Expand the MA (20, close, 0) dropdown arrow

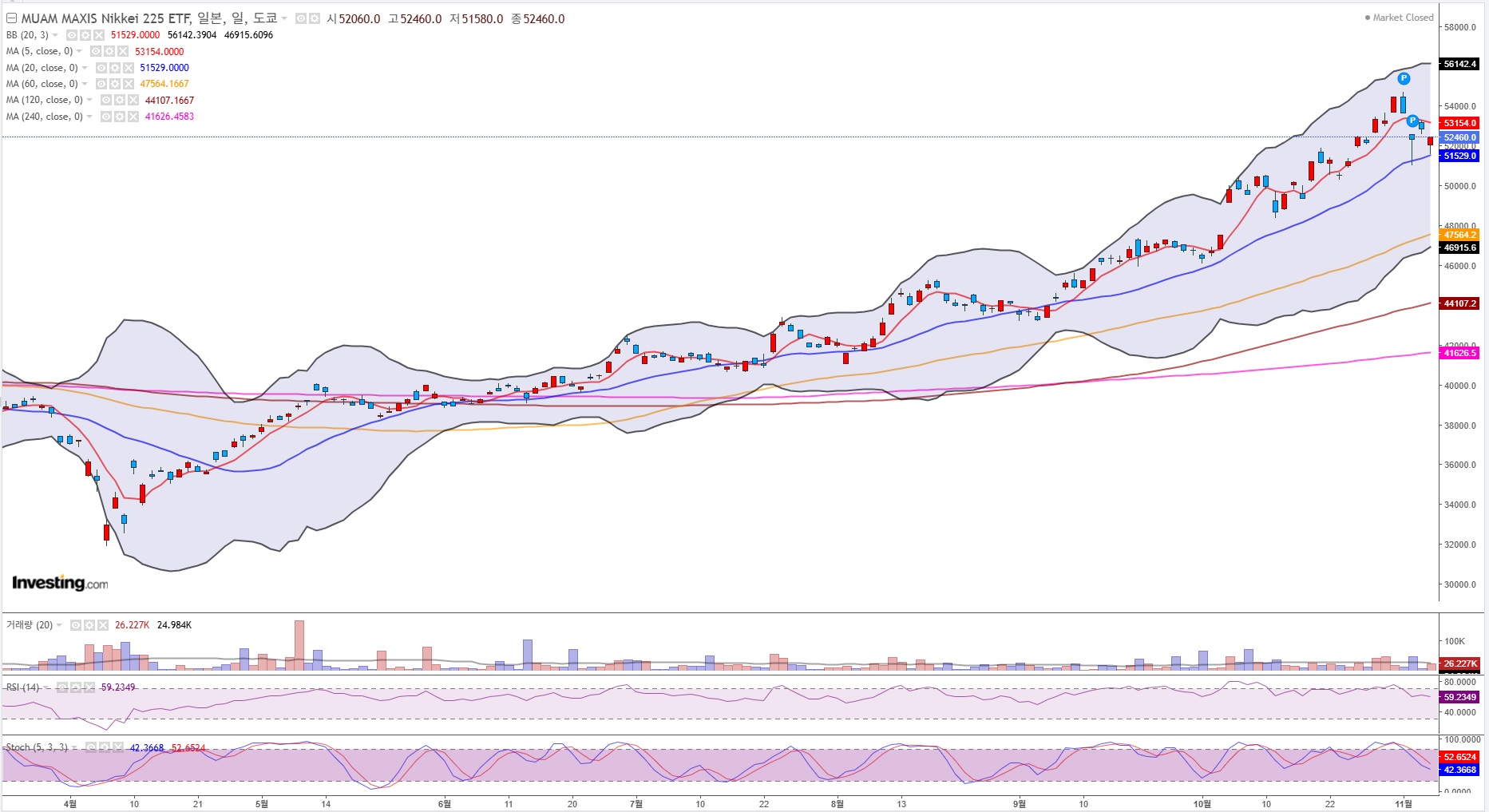pyautogui.click(x=85, y=68)
